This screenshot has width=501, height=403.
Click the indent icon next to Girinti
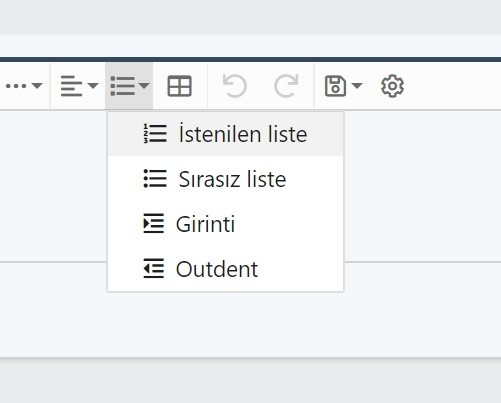click(154, 223)
